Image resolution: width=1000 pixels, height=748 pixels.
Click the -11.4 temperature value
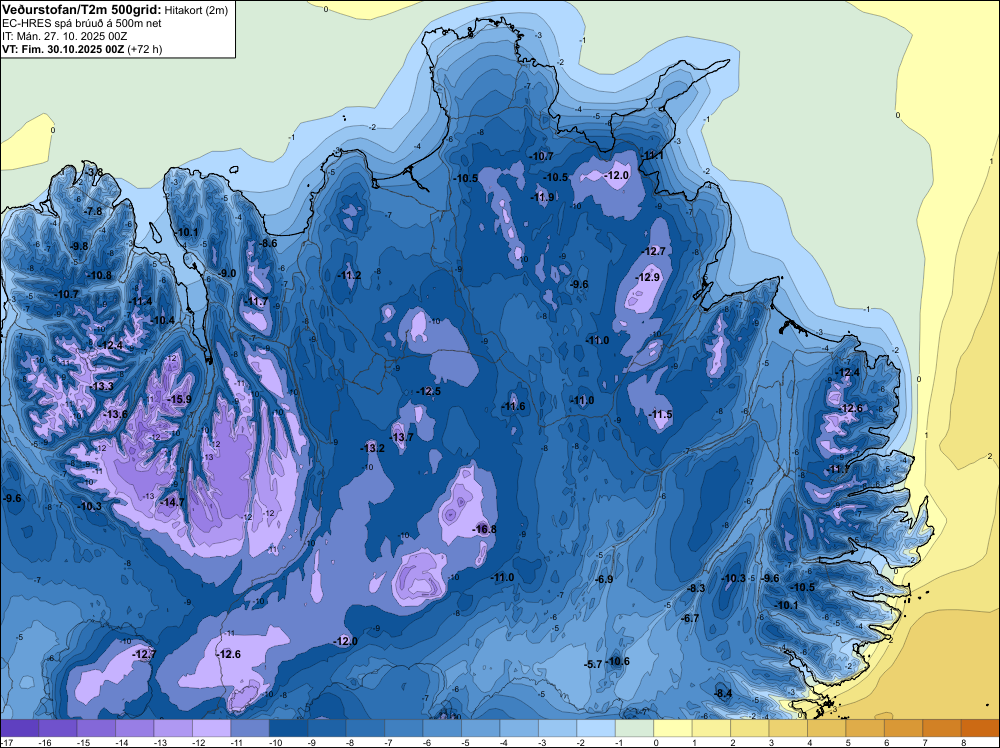click(141, 302)
